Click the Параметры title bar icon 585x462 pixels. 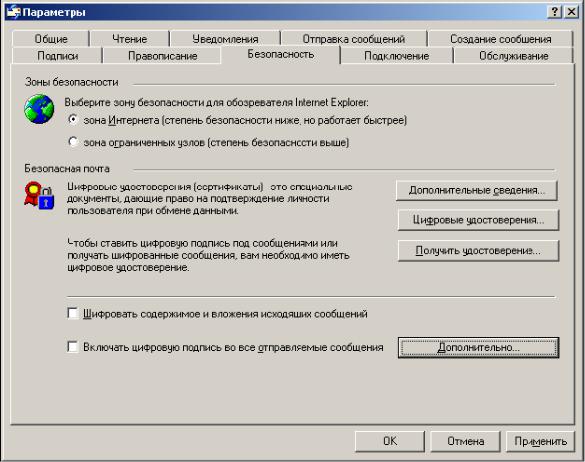point(13,12)
